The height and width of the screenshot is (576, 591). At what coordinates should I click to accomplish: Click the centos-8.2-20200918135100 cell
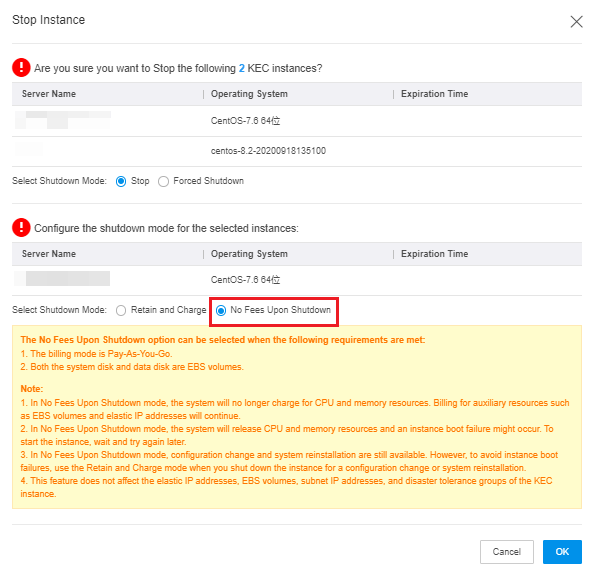click(x=268, y=151)
